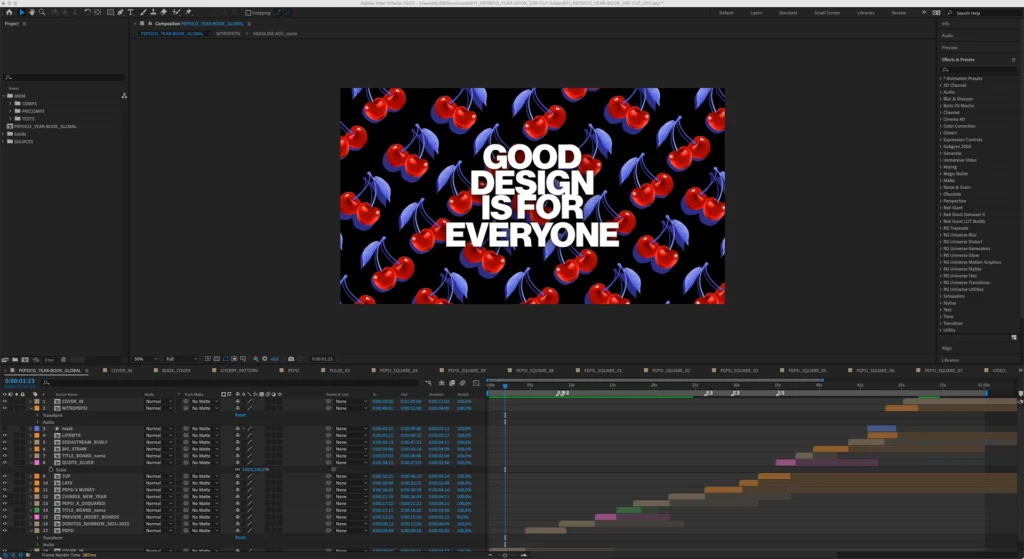Click the motion blur enable icon in timeline
The image size is (1024, 559).
462,383
